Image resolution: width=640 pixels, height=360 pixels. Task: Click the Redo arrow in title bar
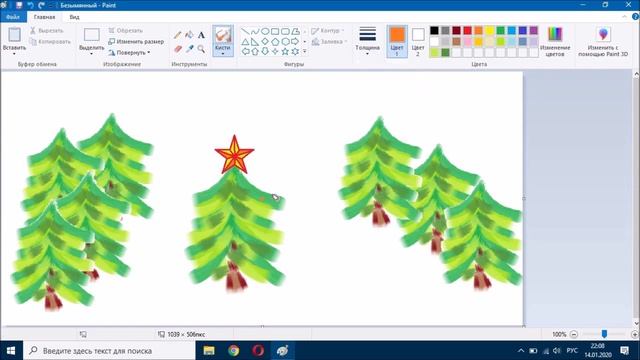click(x=41, y=5)
